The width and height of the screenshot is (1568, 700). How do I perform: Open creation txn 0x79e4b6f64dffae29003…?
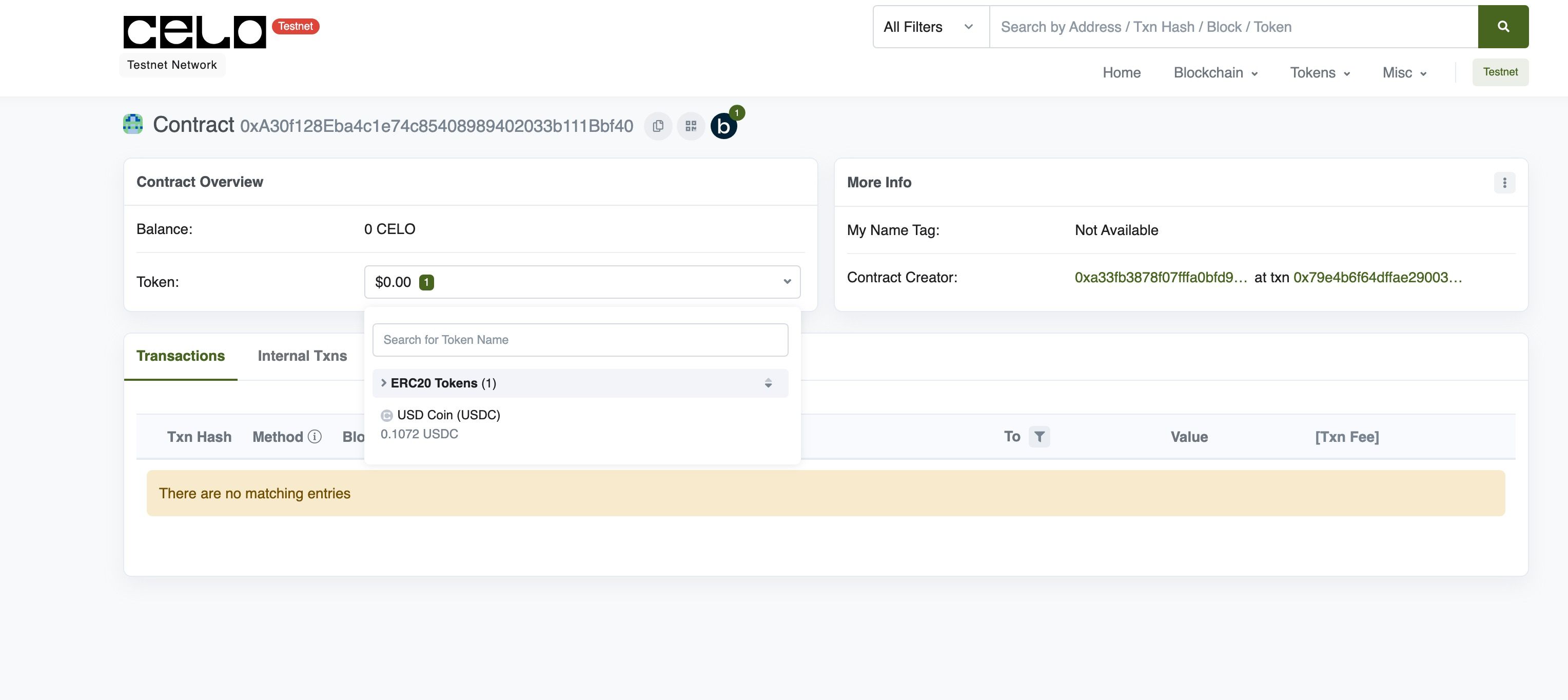click(1378, 278)
